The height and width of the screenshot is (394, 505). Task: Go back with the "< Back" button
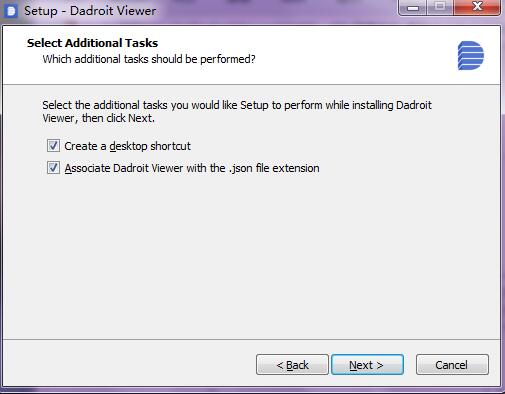tap(292, 365)
